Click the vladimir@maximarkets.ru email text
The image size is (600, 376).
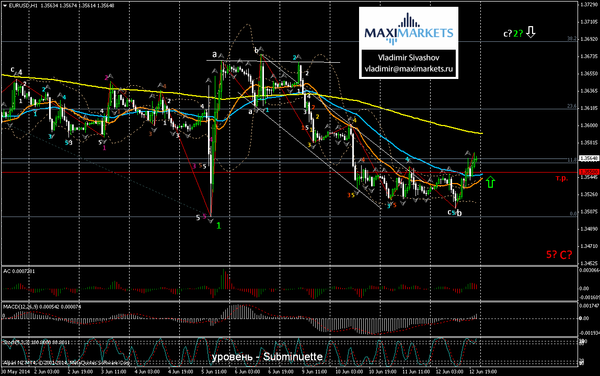tap(408, 69)
